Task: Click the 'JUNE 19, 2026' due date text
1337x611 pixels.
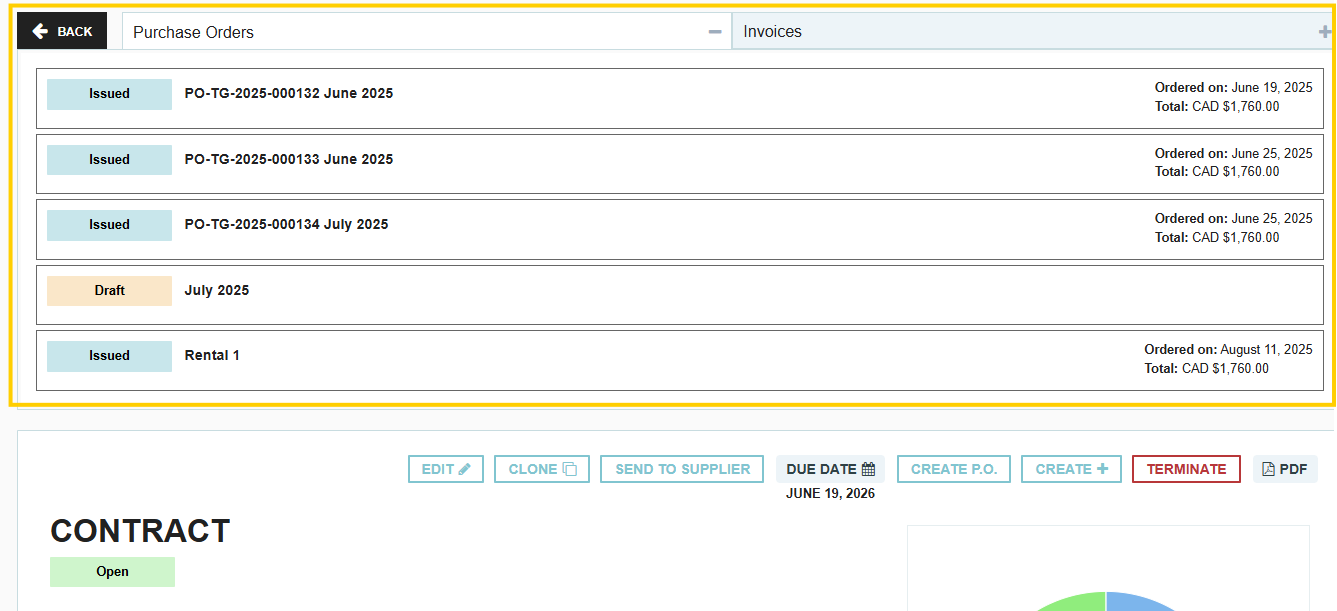Action: coord(830,494)
